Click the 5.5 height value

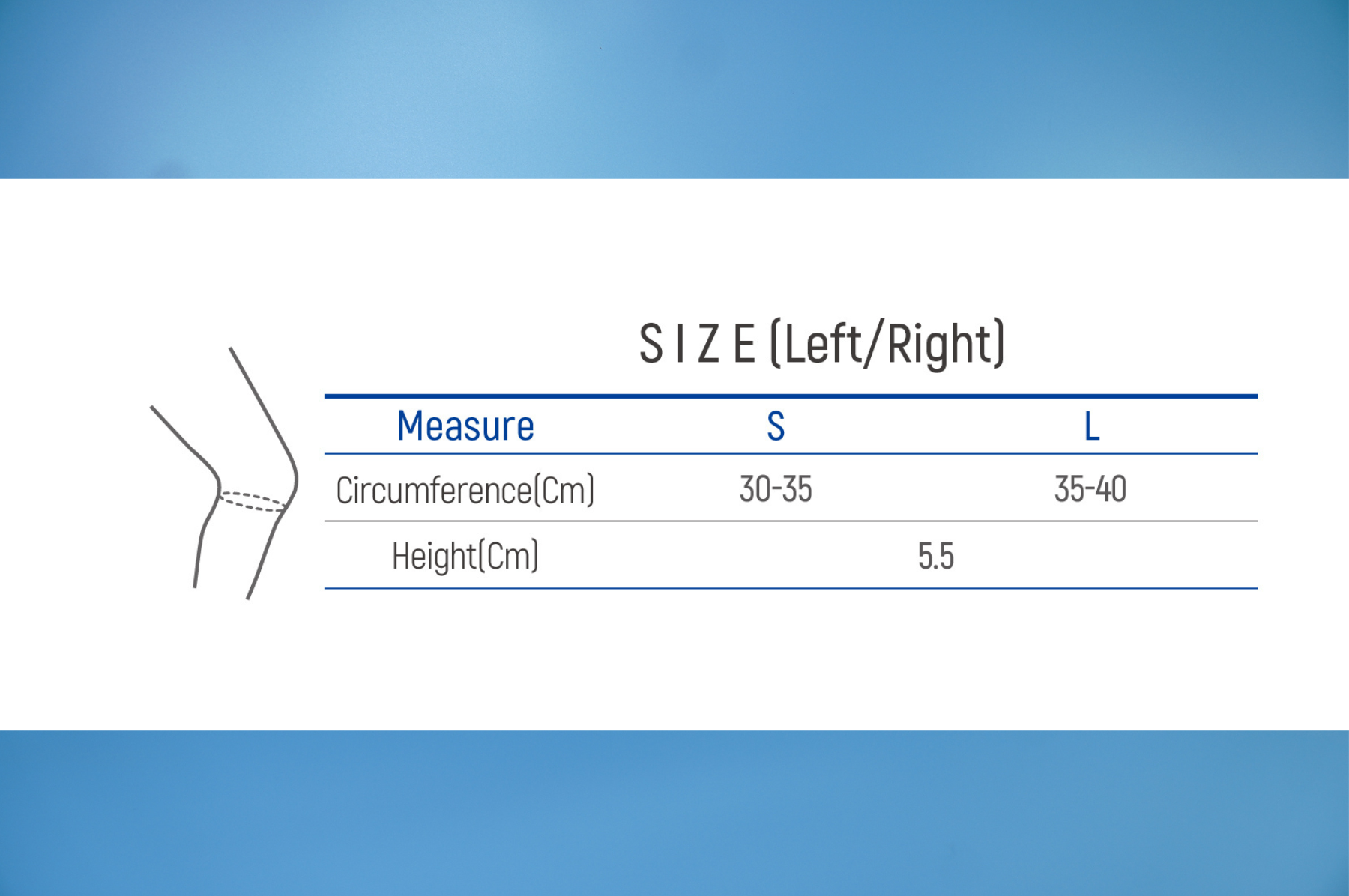coord(936,557)
